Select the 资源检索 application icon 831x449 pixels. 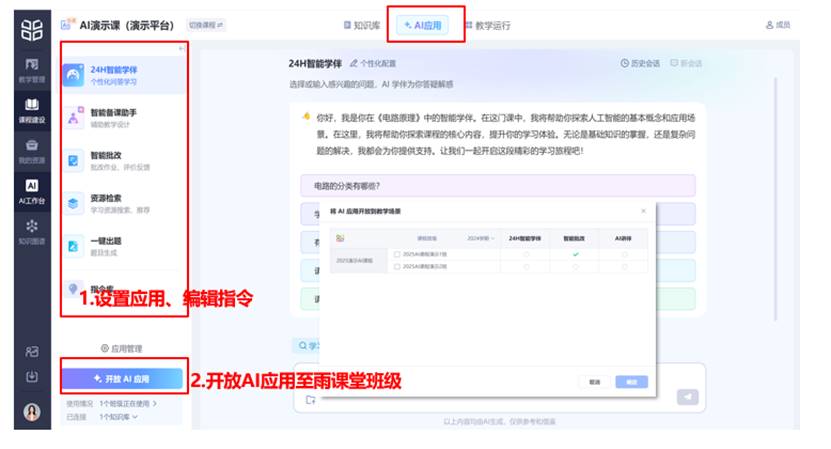tap(74, 203)
